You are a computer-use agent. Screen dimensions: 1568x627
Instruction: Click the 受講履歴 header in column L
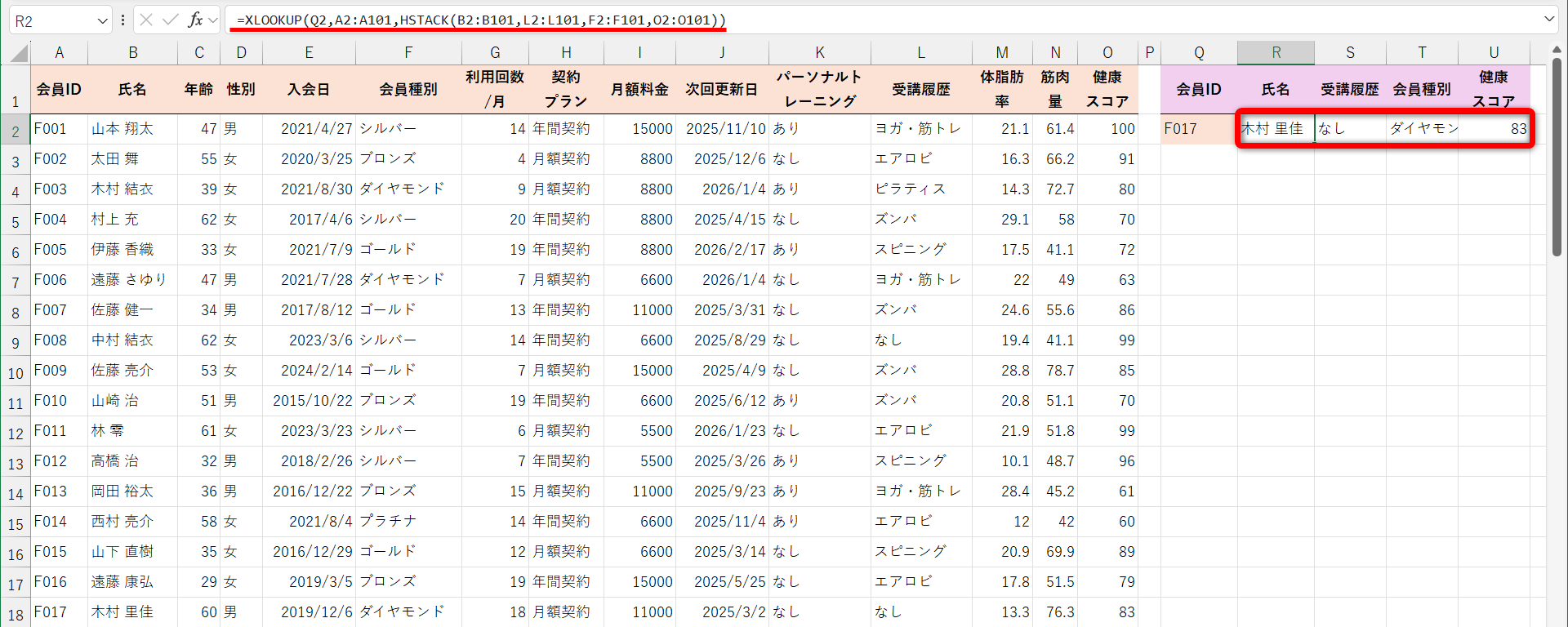point(921,89)
